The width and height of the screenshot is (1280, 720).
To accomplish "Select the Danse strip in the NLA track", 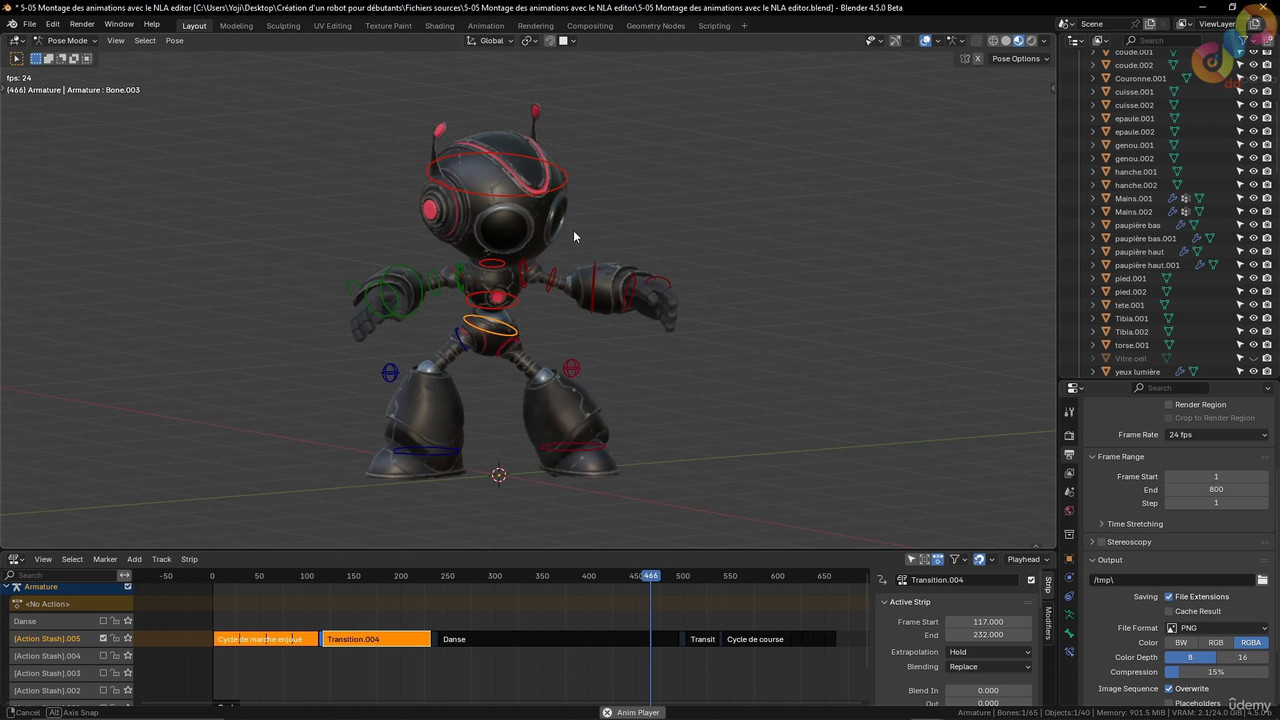I will click(559, 639).
